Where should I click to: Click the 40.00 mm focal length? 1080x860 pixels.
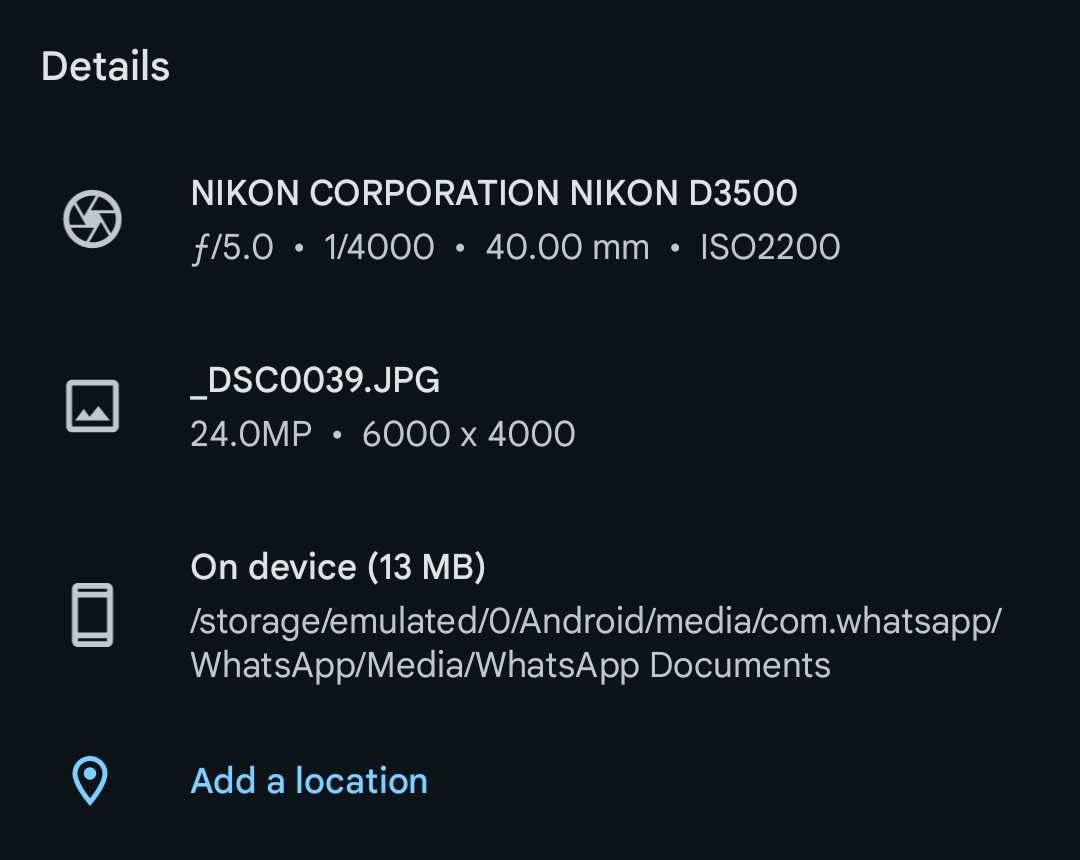tap(568, 247)
